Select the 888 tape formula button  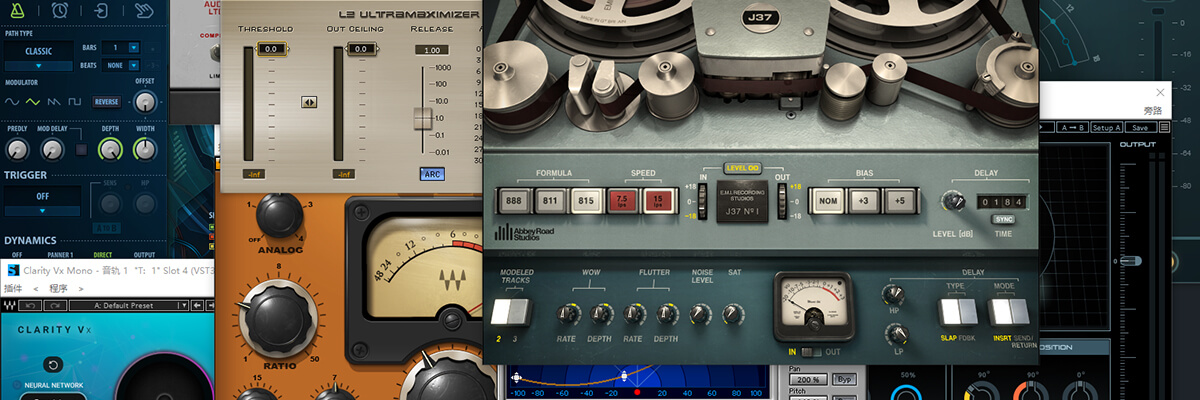(x=515, y=200)
